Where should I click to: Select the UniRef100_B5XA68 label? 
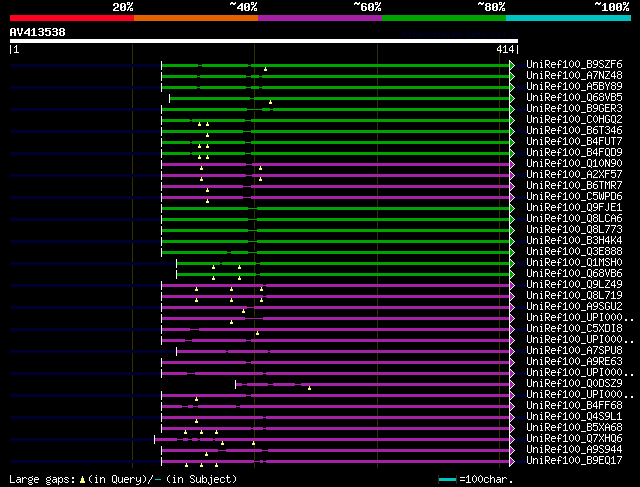(x=574, y=428)
